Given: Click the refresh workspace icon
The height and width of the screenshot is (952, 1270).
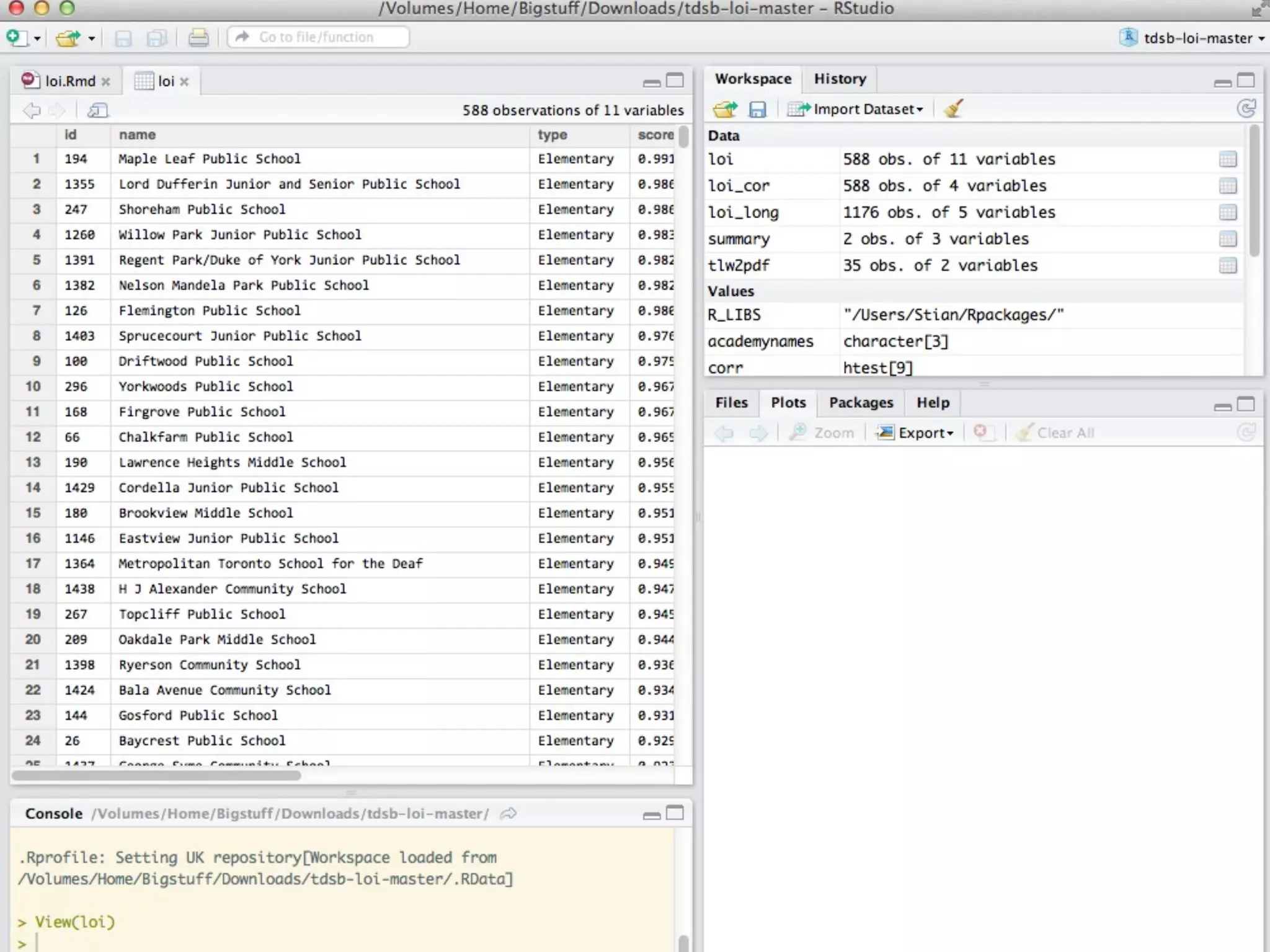Looking at the screenshot, I should pos(1245,109).
